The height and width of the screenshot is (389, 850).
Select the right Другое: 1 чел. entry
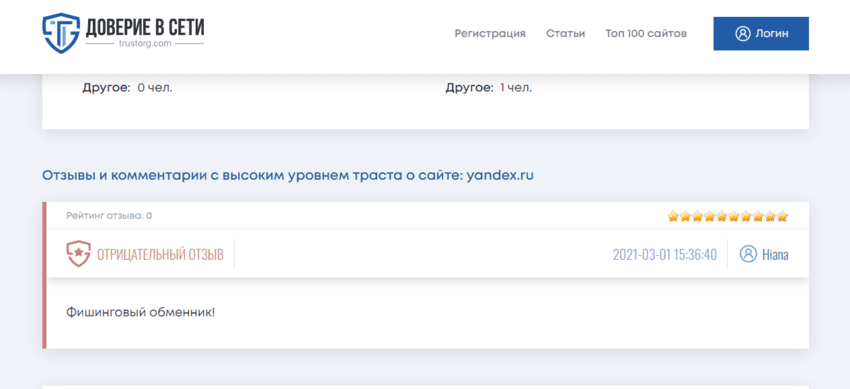click(x=489, y=88)
